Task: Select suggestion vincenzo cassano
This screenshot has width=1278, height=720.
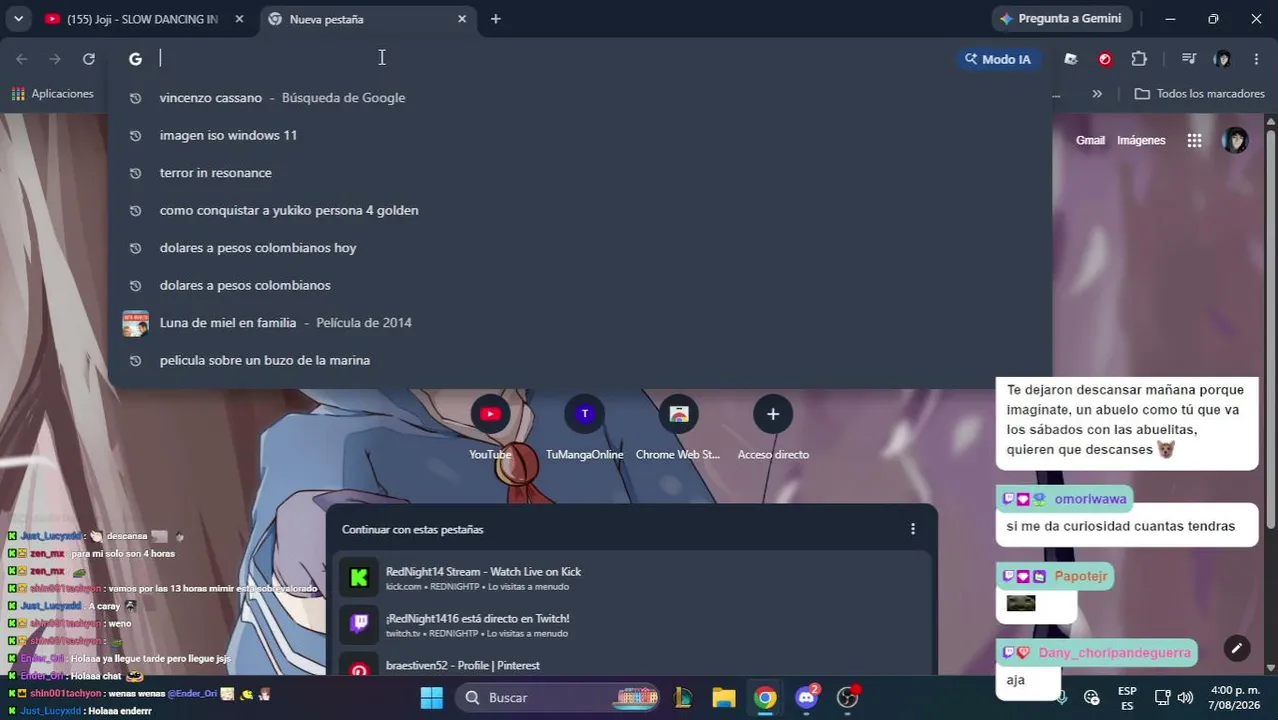Action: (580, 98)
